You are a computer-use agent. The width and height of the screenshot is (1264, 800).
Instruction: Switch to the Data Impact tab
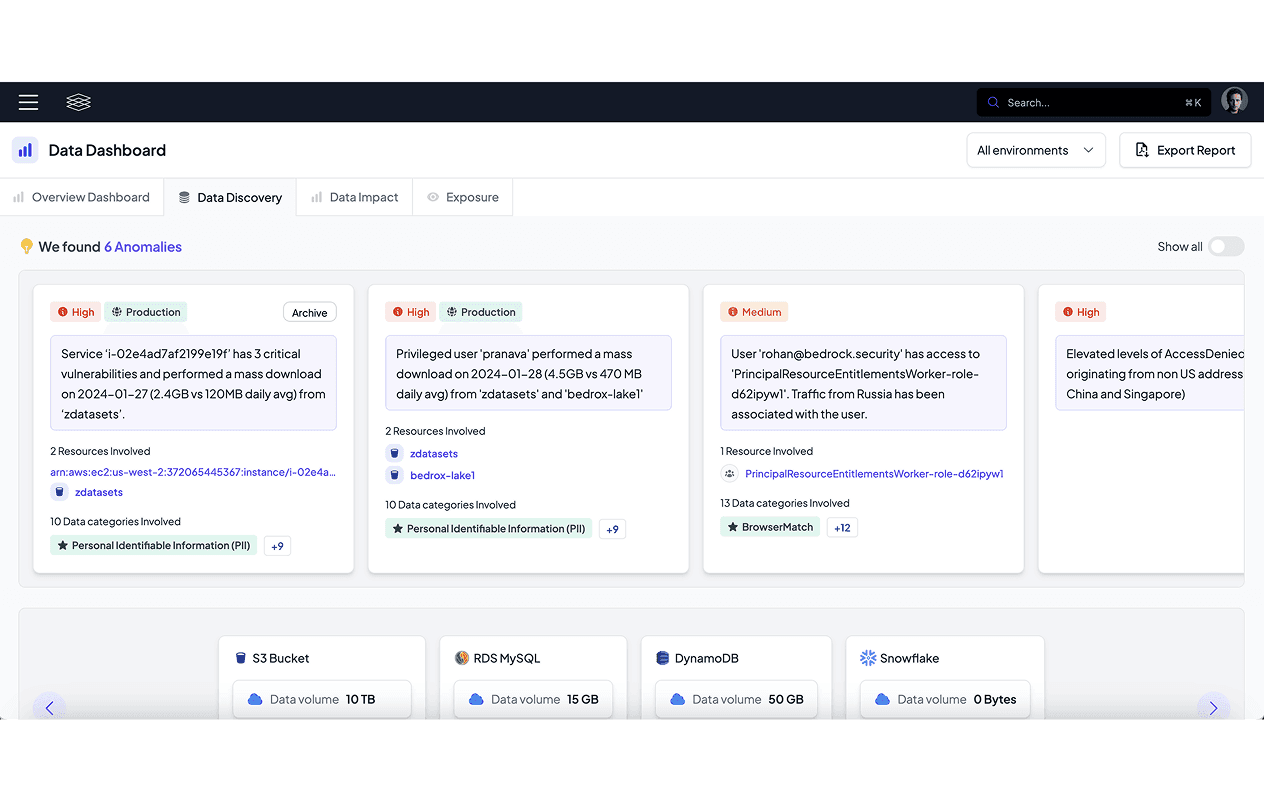[x=354, y=197]
